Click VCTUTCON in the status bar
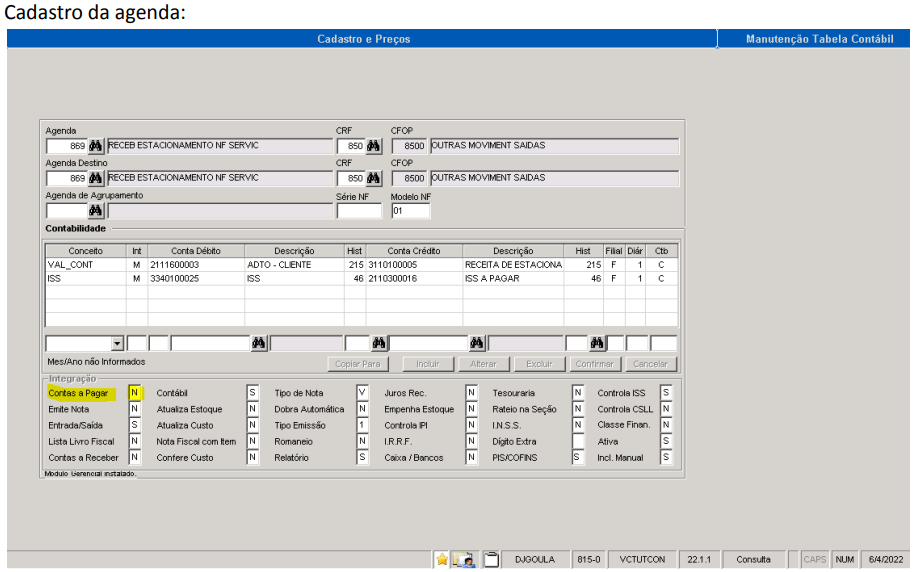Viewport: 913px width, 572px height. [642, 559]
